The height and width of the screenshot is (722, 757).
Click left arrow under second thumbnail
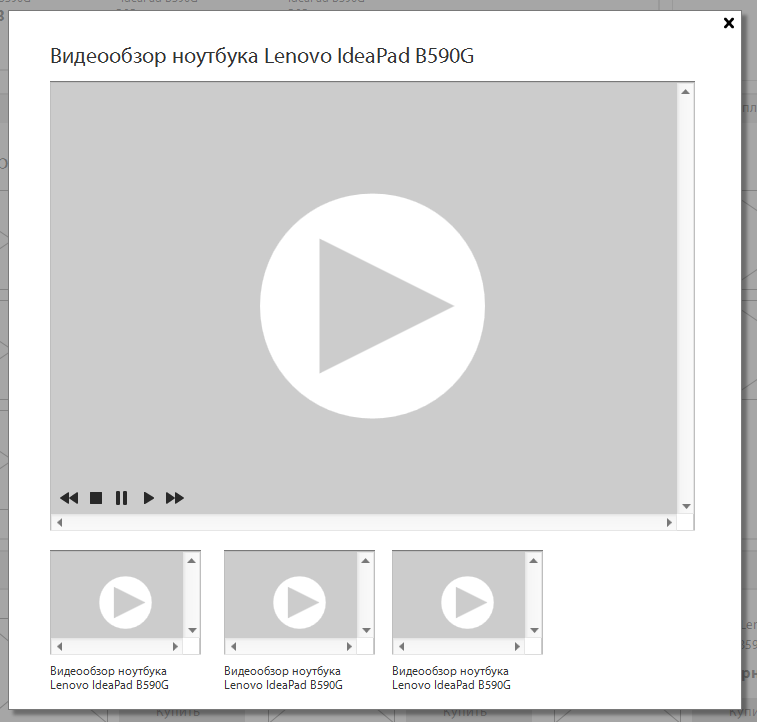[233, 646]
